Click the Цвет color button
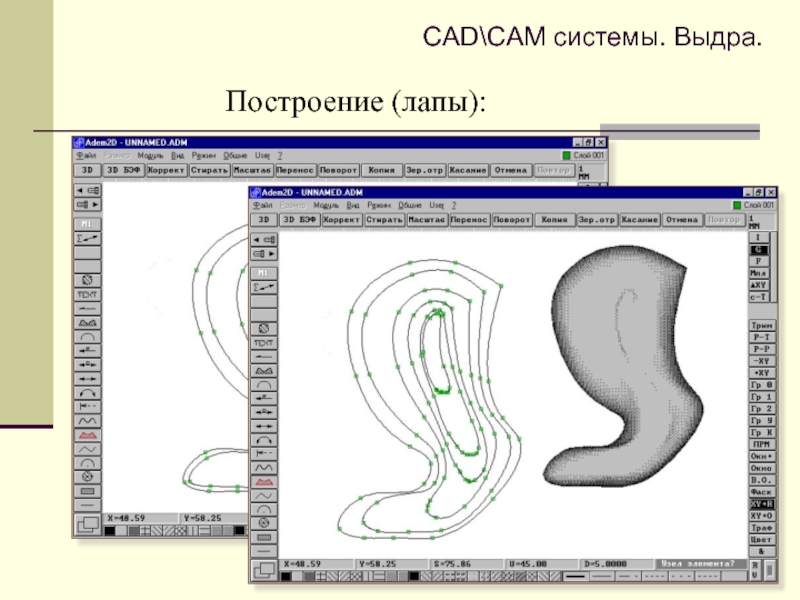The width and height of the screenshot is (800, 600). 759,539
